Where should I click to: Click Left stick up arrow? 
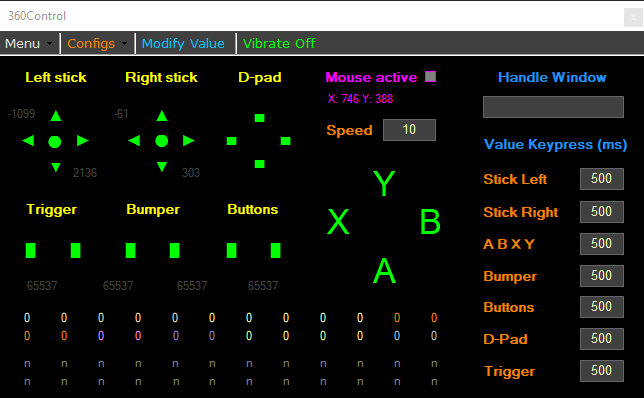56,116
